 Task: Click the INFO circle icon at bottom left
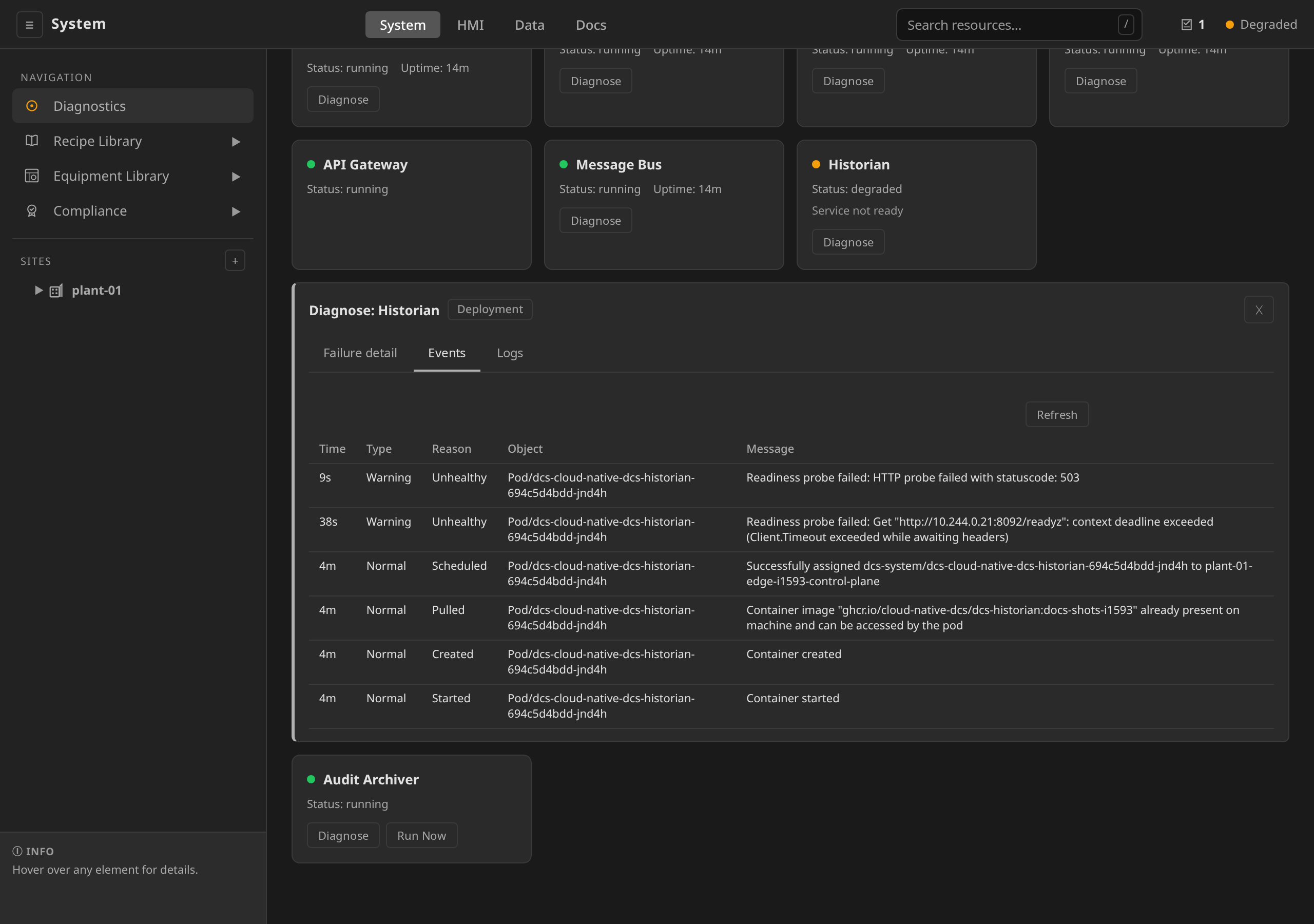(17, 851)
